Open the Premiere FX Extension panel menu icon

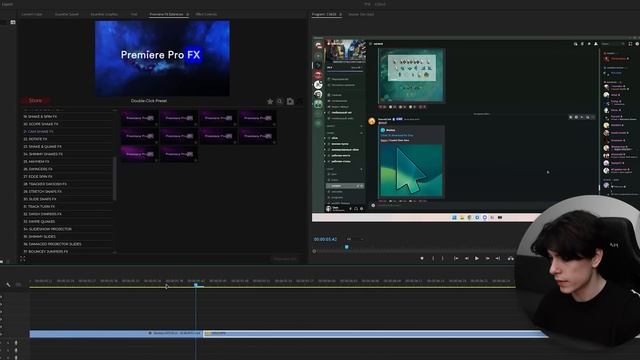coord(187,14)
